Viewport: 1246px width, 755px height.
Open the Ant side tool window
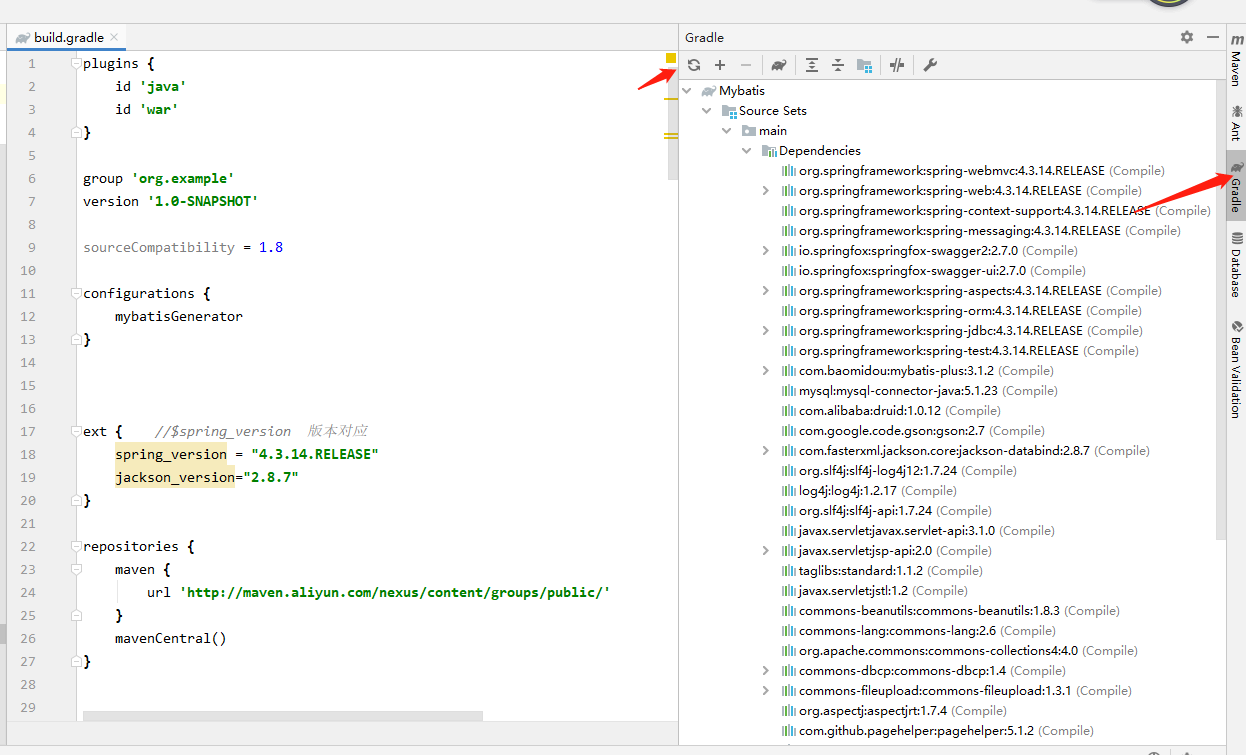click(1237, 123)
